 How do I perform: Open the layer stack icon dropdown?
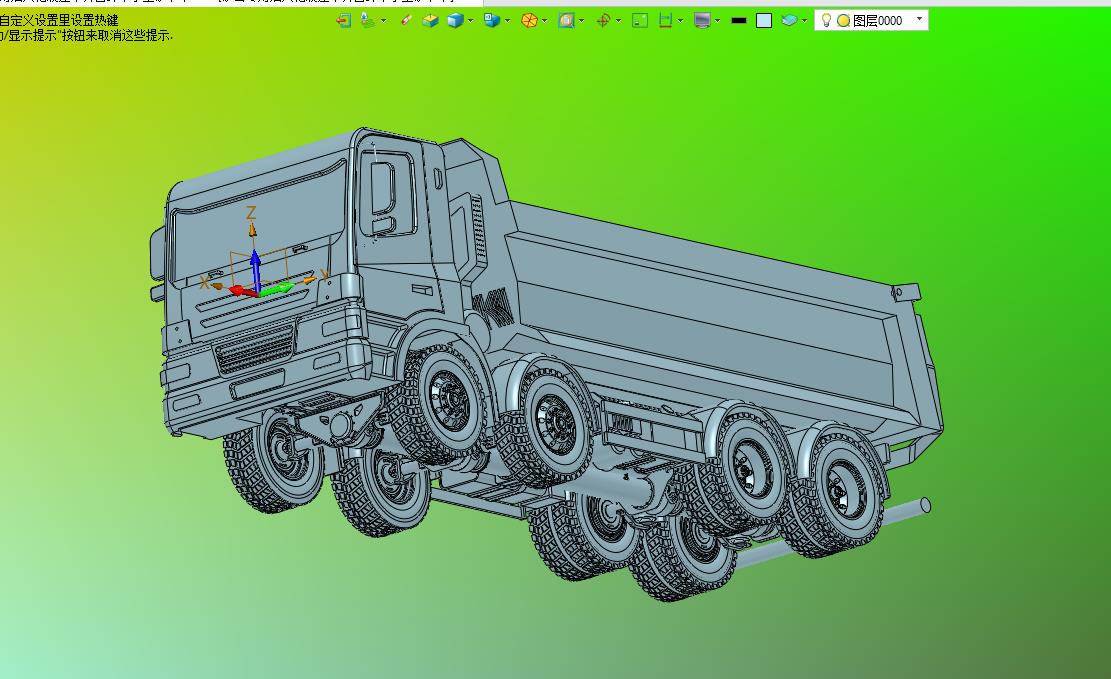click(804, 21)
